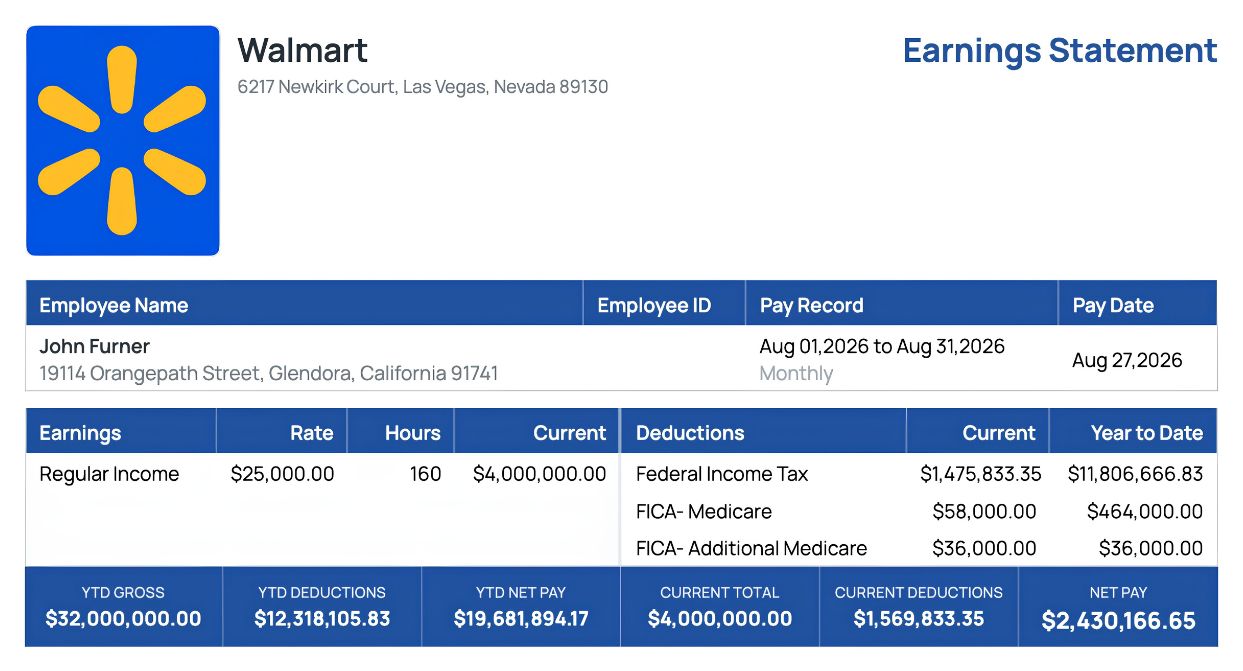Click the NET PAY label
1243x671 pixels.
(1119, 593)
